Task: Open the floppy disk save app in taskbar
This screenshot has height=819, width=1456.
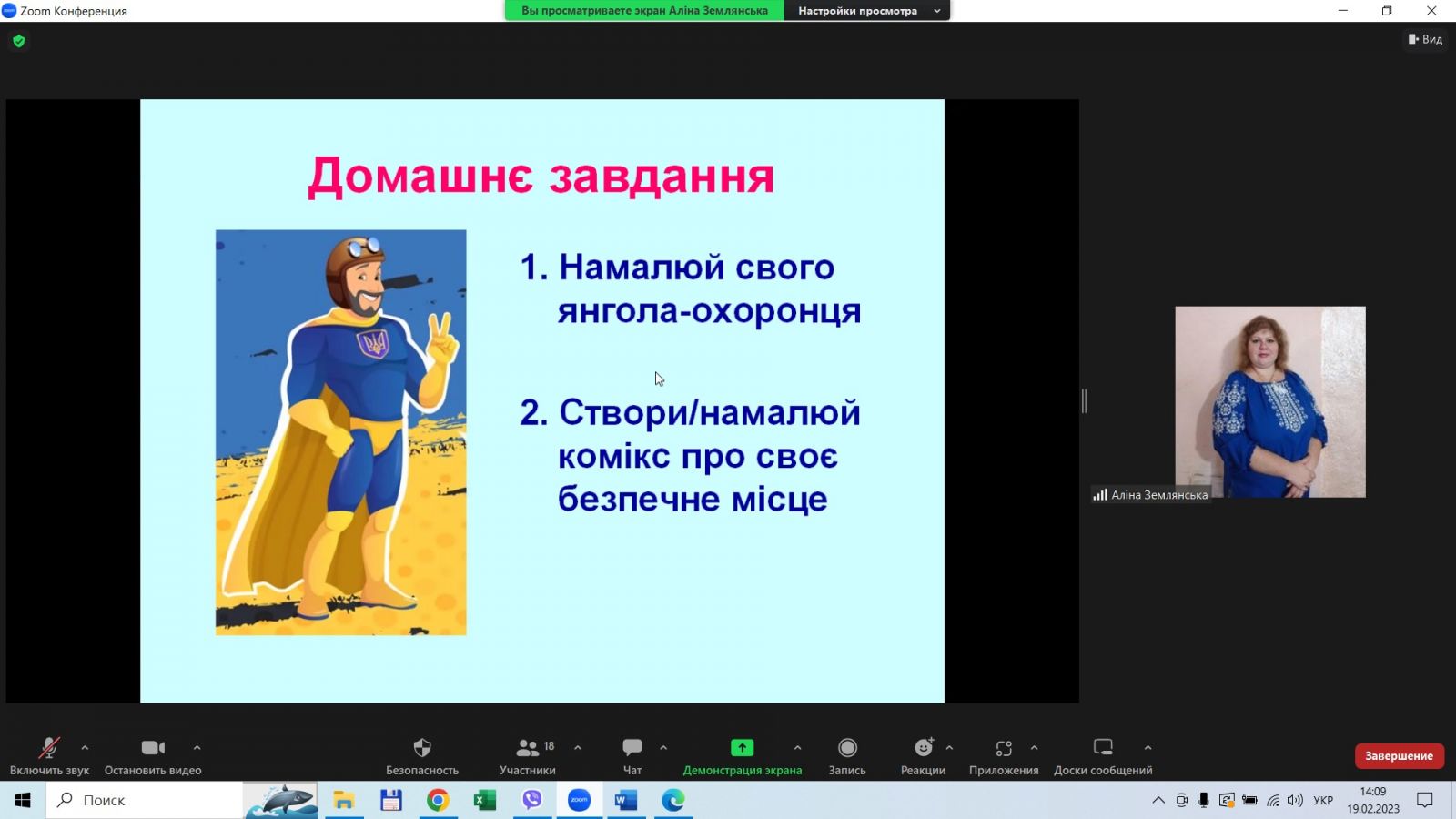Action: pyautogui.click(x=391, y=800)
